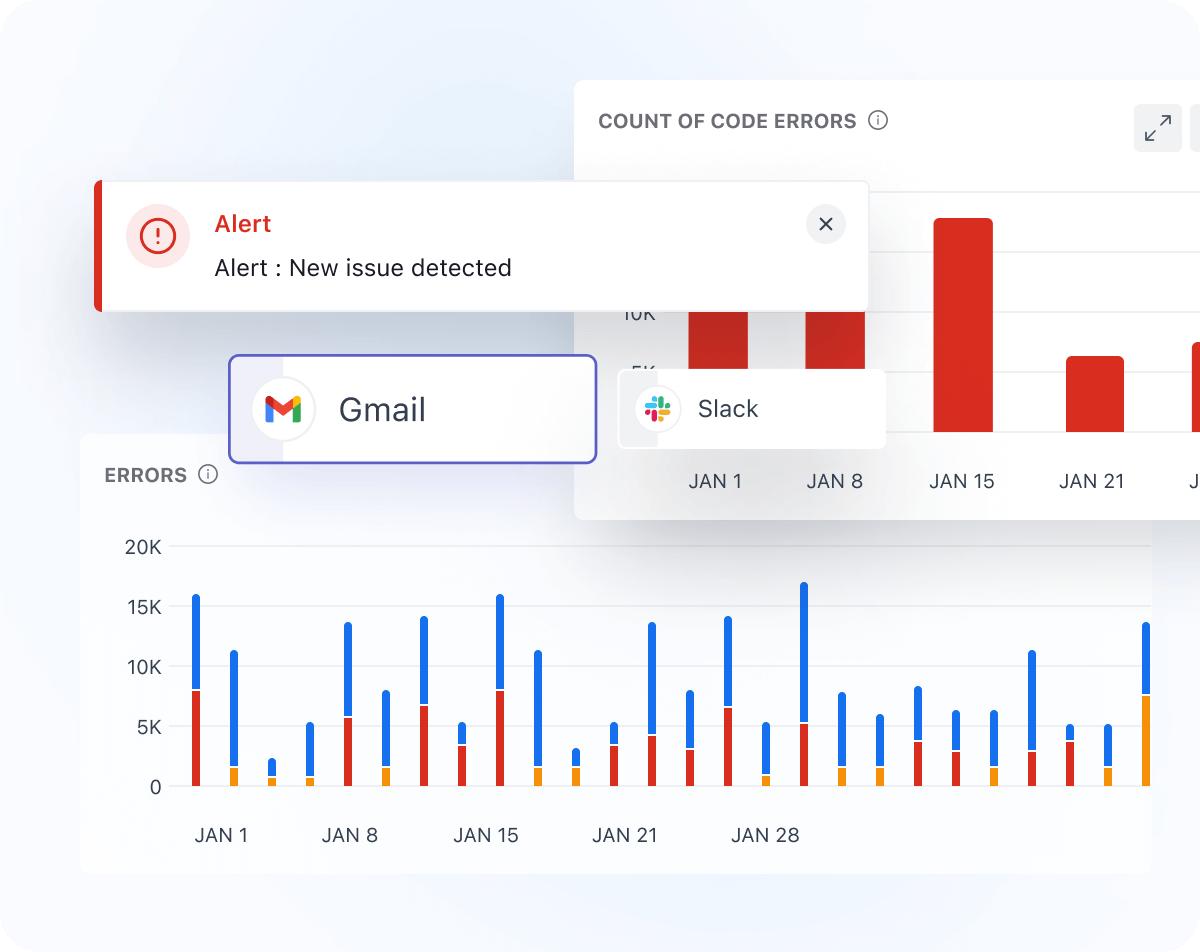Click the tallest stacked bar in Errors chart
Viewport: 1200px width, 952px height.
804,684
